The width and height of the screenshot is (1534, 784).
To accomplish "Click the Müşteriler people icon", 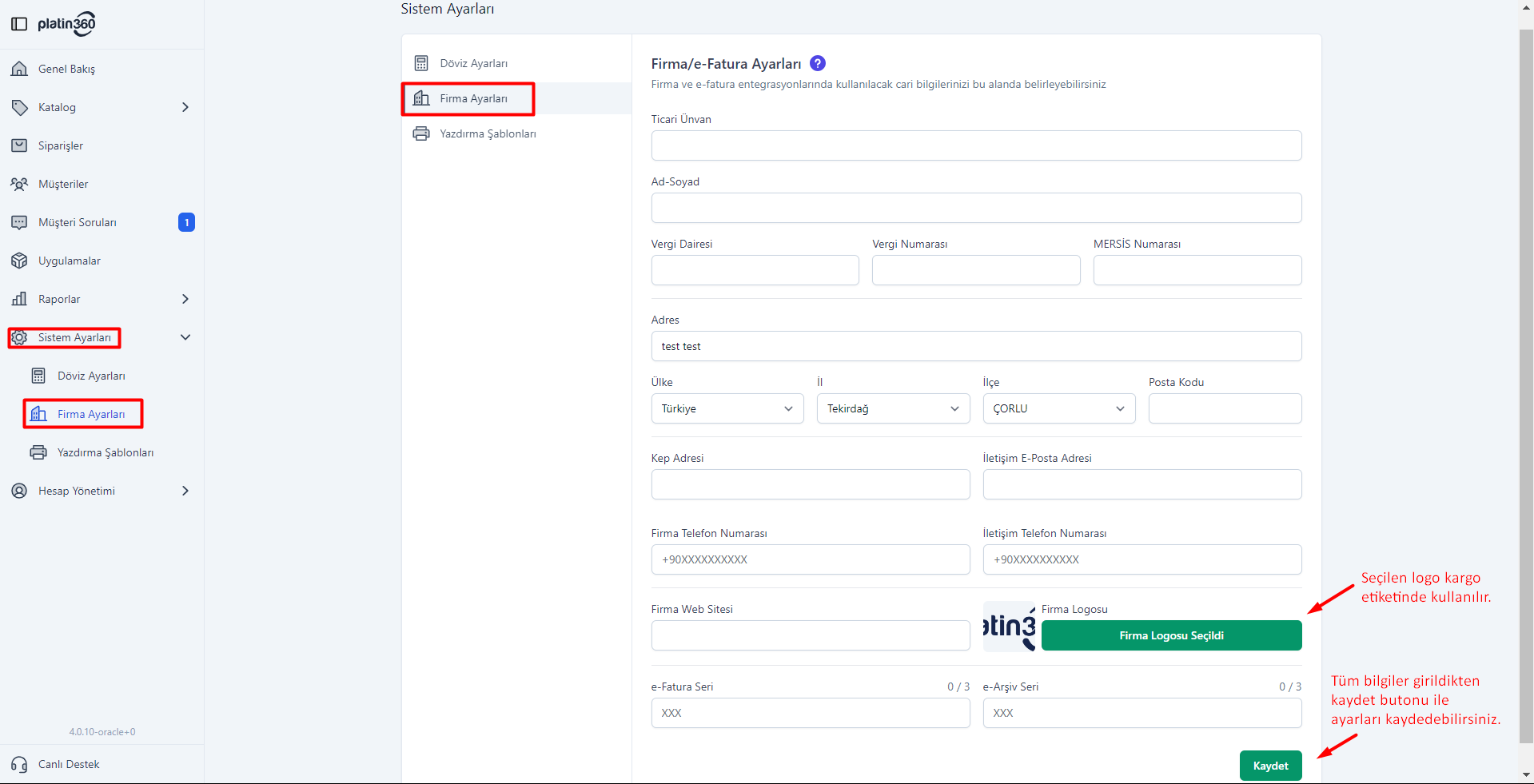I will click(x=19, y=184).
